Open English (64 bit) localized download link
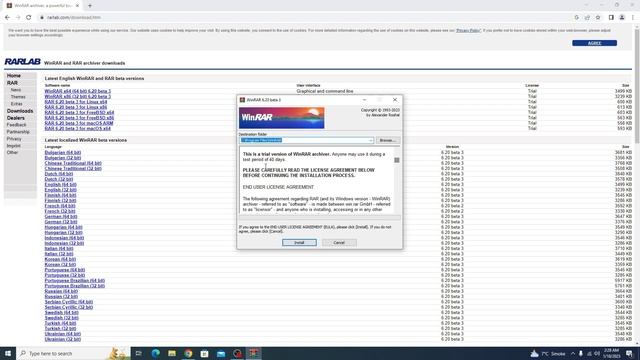Image resolution: width=640 pixels, height=360 pixels. [60, 184]
